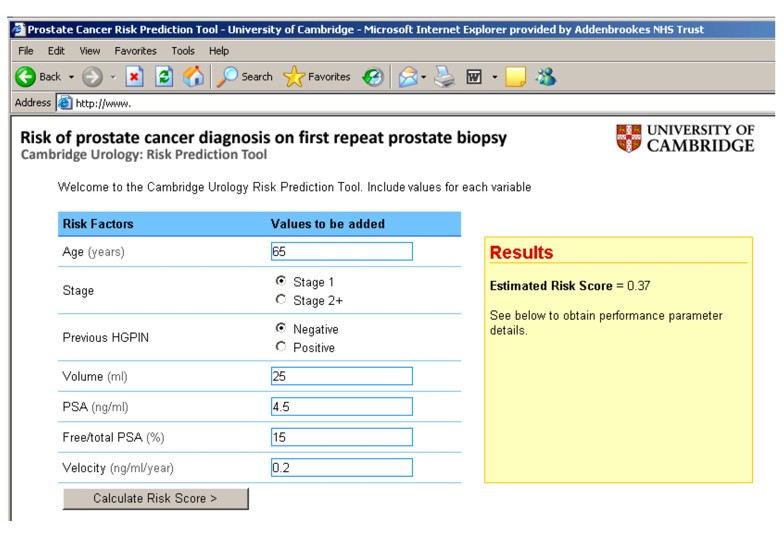Open the Edit menu
The height and width of the screenshot is (536, 784).
[56, 51]
